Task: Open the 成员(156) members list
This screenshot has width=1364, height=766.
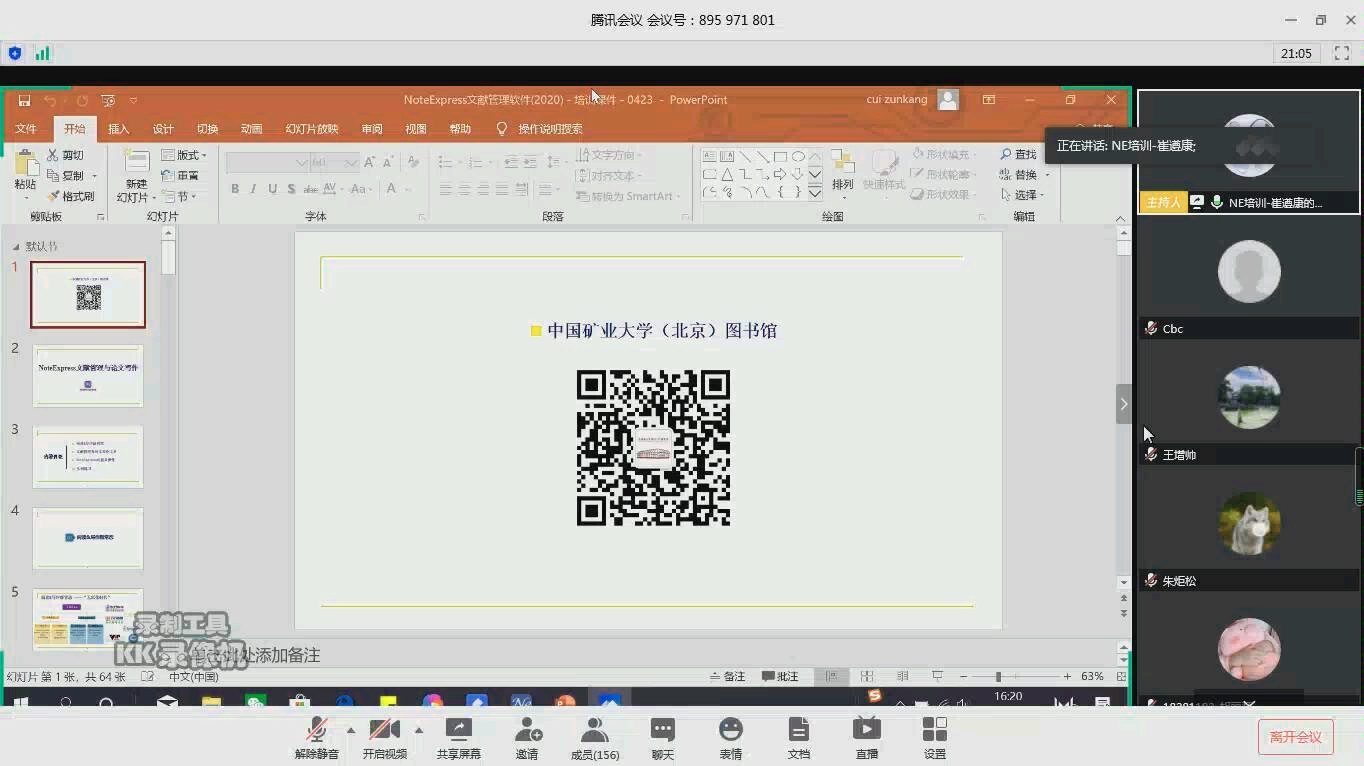Action: pos(594,739)
